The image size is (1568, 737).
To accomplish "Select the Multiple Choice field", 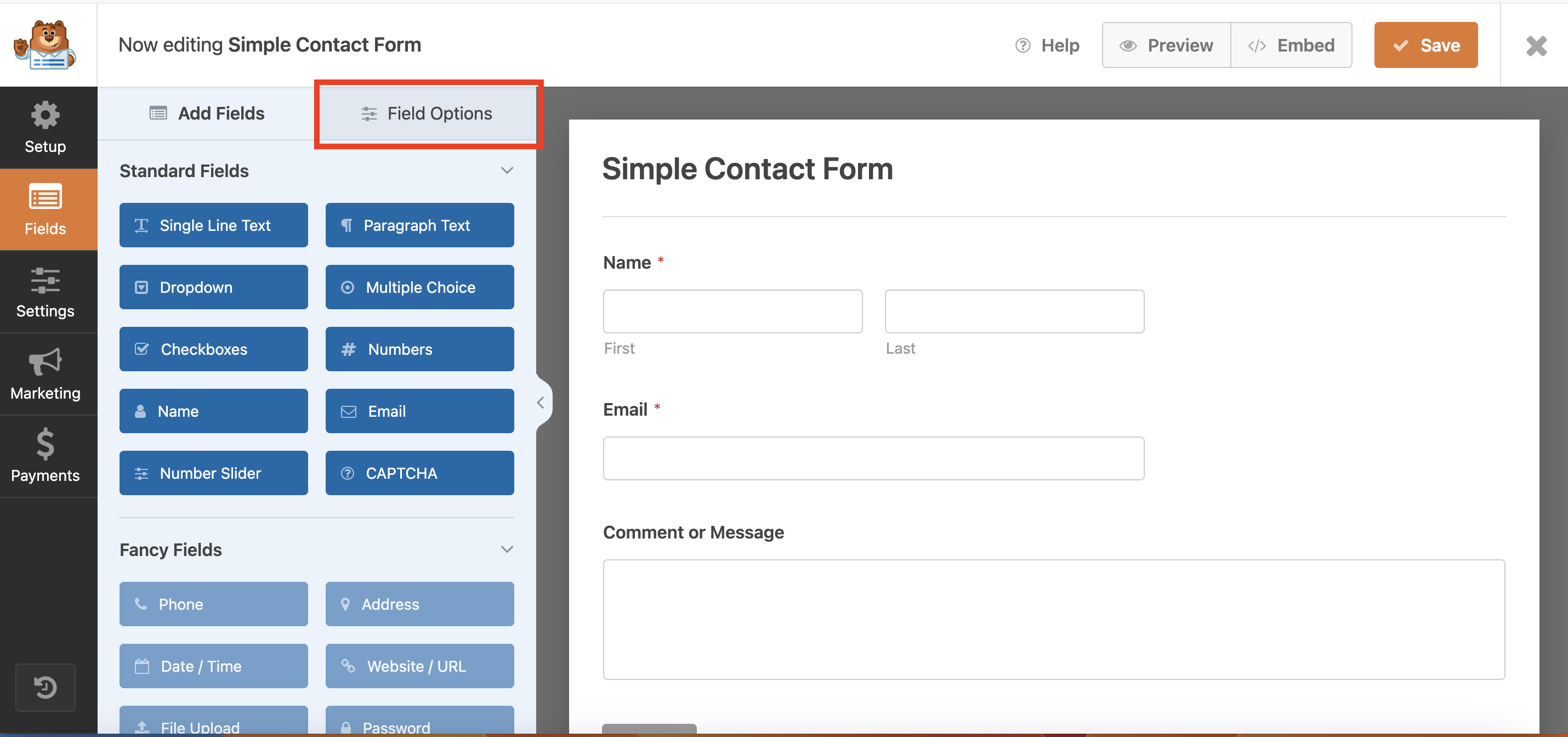I will click(x=420, y=287).
